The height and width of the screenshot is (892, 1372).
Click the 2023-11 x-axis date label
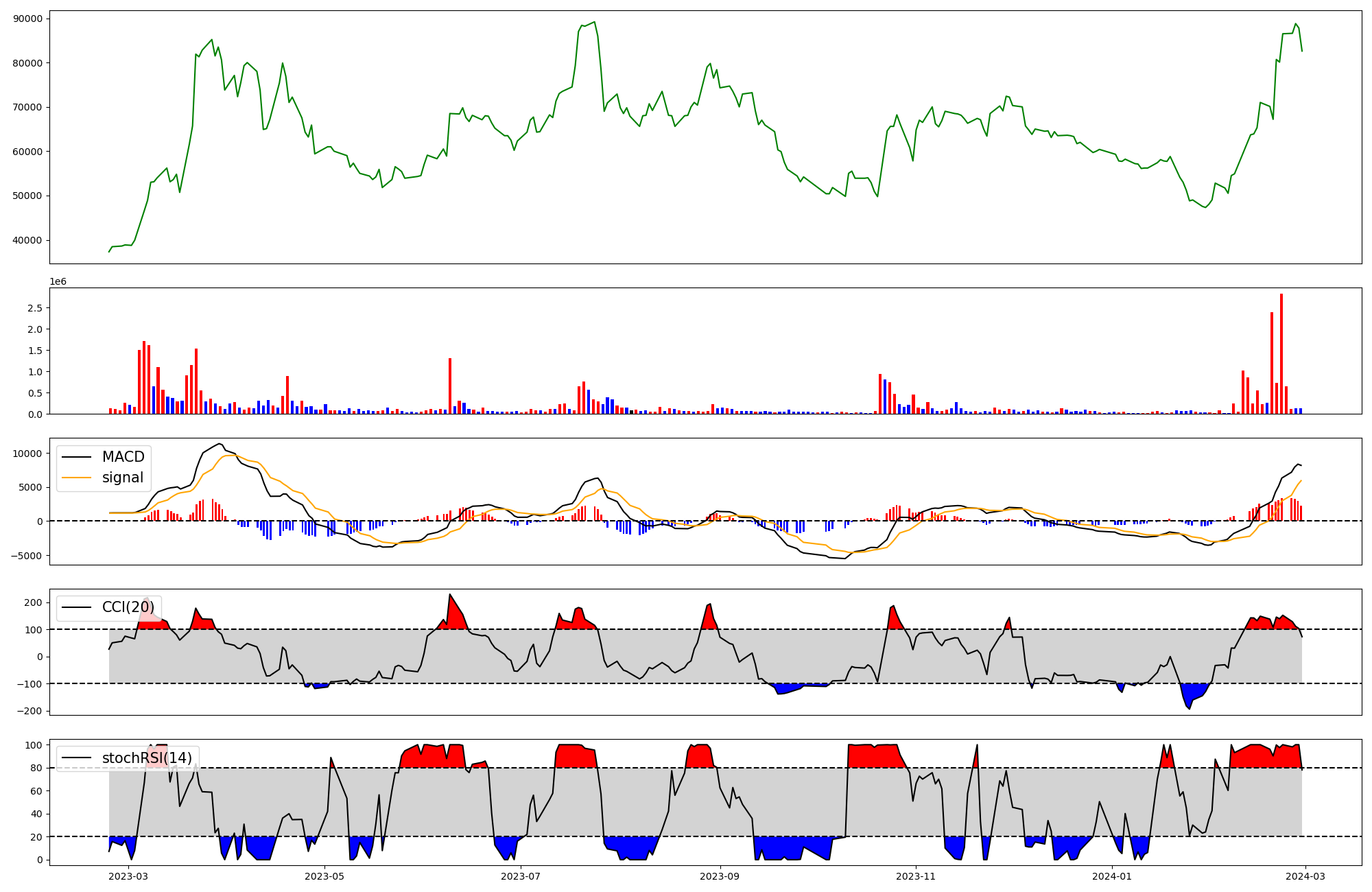pos(916,876)
